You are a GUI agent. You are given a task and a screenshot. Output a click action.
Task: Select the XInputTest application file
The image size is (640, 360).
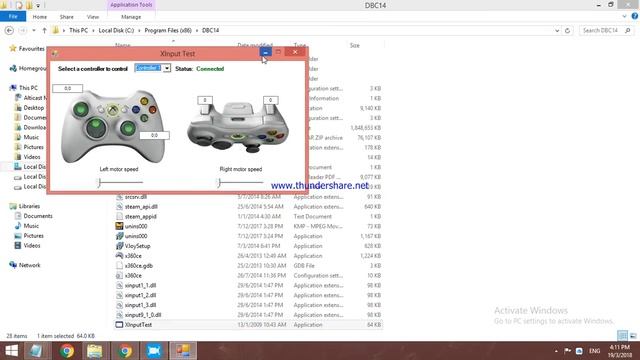pyautogui.click(x=138, y=325)
